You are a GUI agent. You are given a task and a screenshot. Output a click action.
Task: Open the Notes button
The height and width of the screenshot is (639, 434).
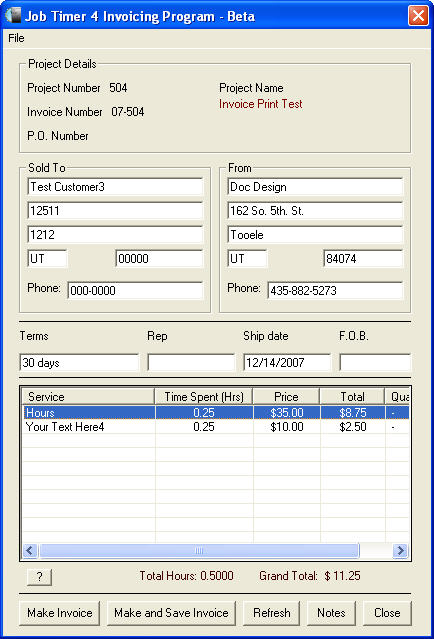(x=331, y=613)
